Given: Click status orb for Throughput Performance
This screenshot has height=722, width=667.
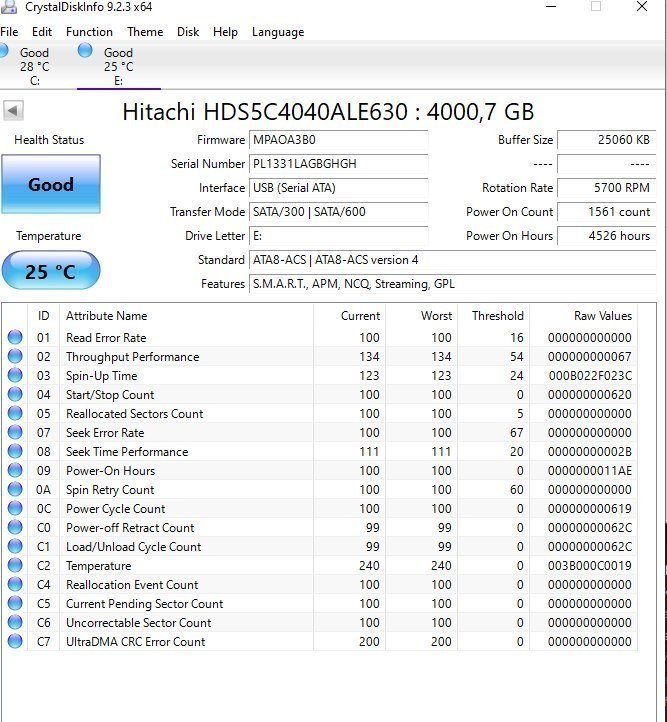Looking at the screenshot, I should [15, 356].
